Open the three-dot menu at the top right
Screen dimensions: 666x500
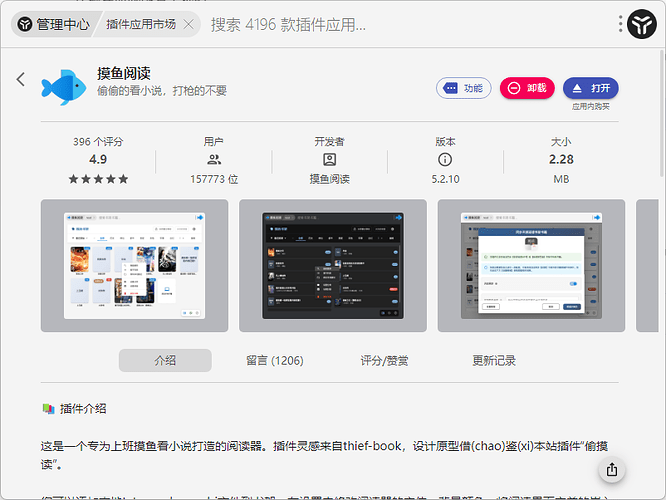(x=621, y=24)
